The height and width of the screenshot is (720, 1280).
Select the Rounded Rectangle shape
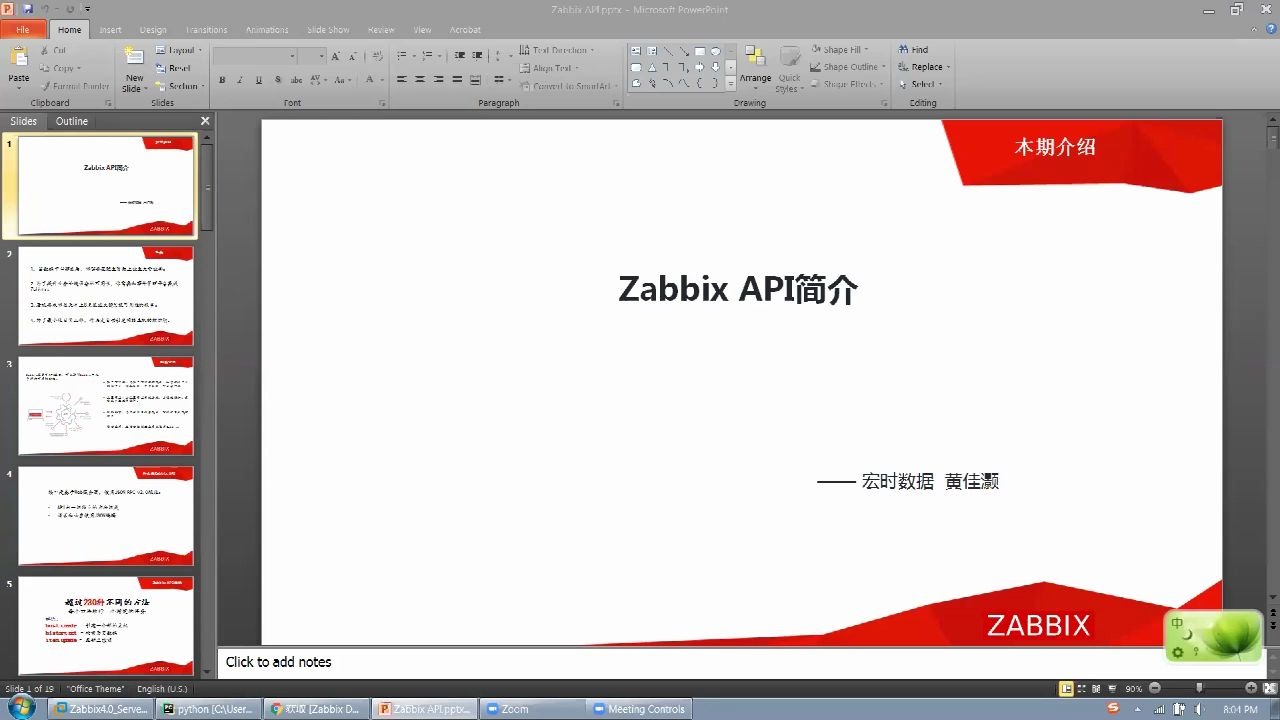pos(636,67)
